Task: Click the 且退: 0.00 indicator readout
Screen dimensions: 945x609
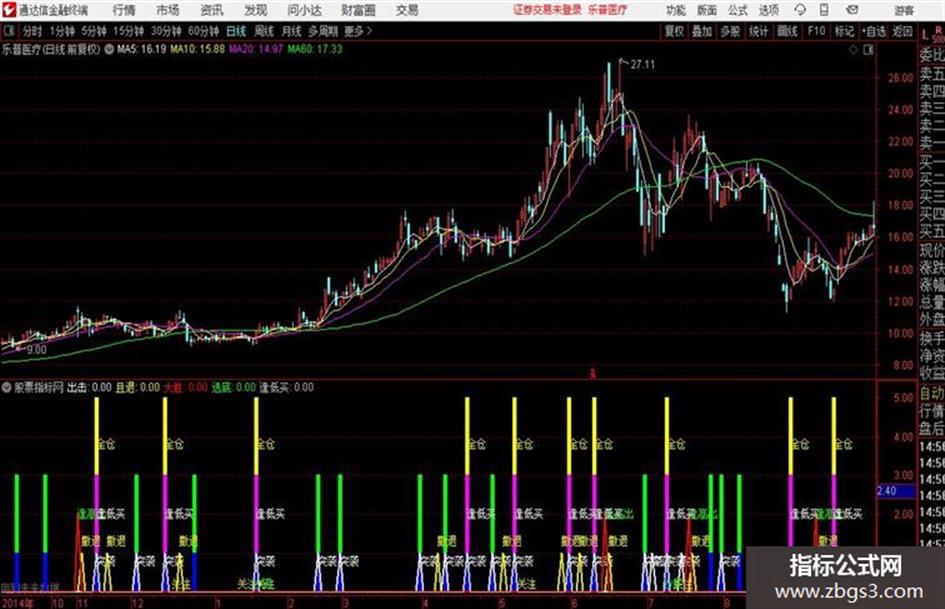Action: pos(137,388)
